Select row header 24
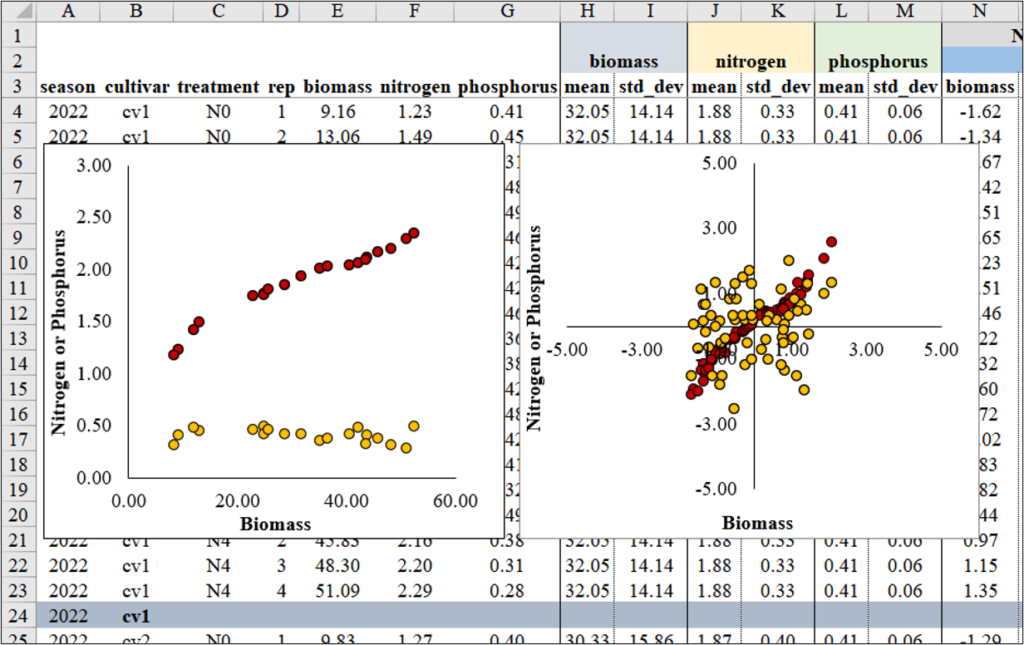Image resolution: width=1024 pixels, height=645 pixels. pyautogui.click(x=19, y=614)
